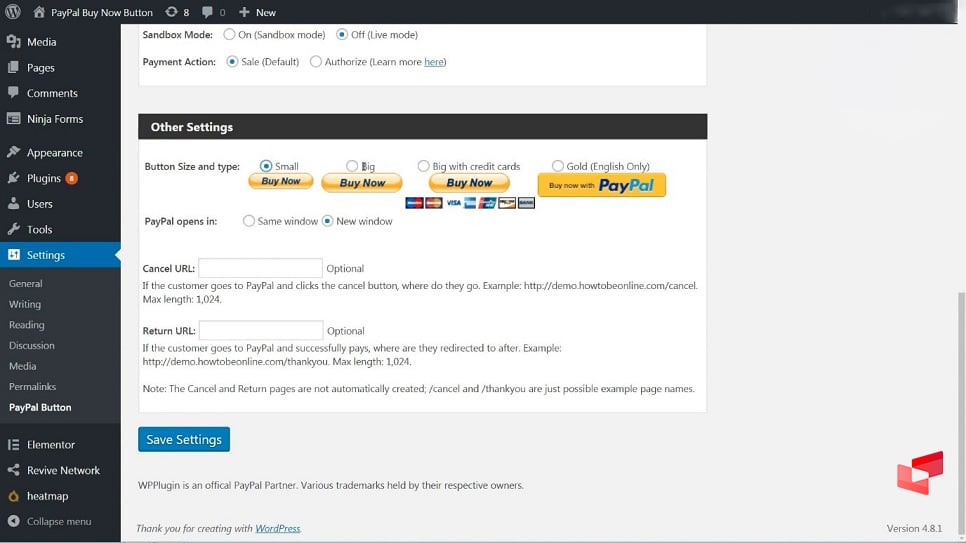Click the heatmap flame icon
This screenshot has height=543, width=966.
pyautogui.click(x=13, y=496)
